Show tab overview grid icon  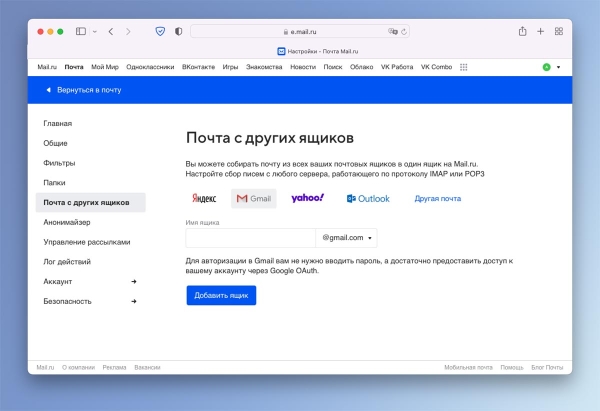click(x=559, y=31)
